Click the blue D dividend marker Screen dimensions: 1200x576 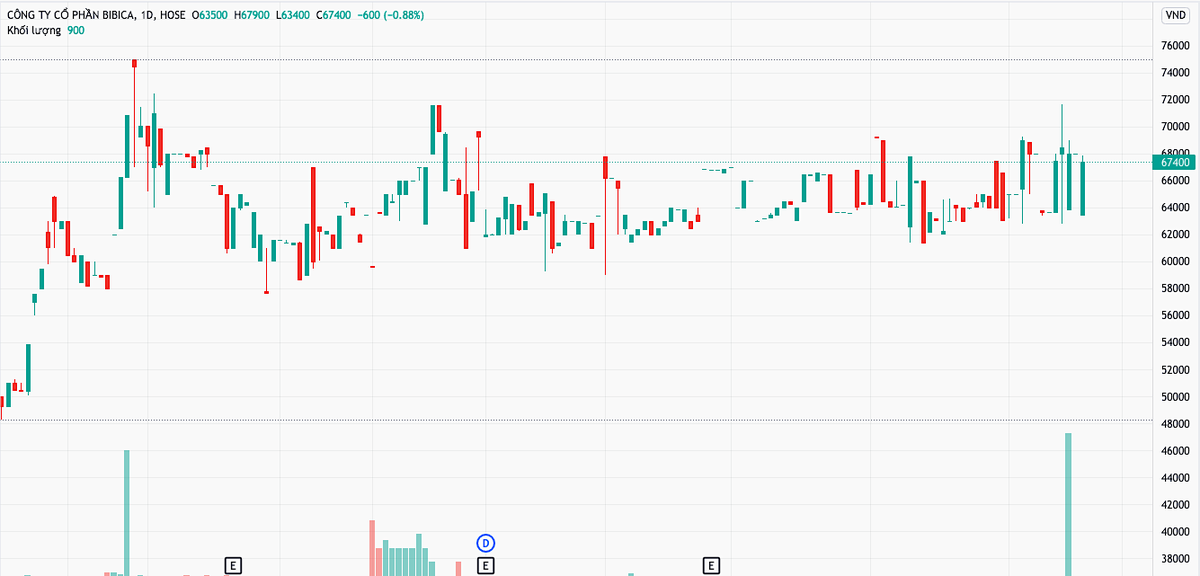[x=485, y=543]
